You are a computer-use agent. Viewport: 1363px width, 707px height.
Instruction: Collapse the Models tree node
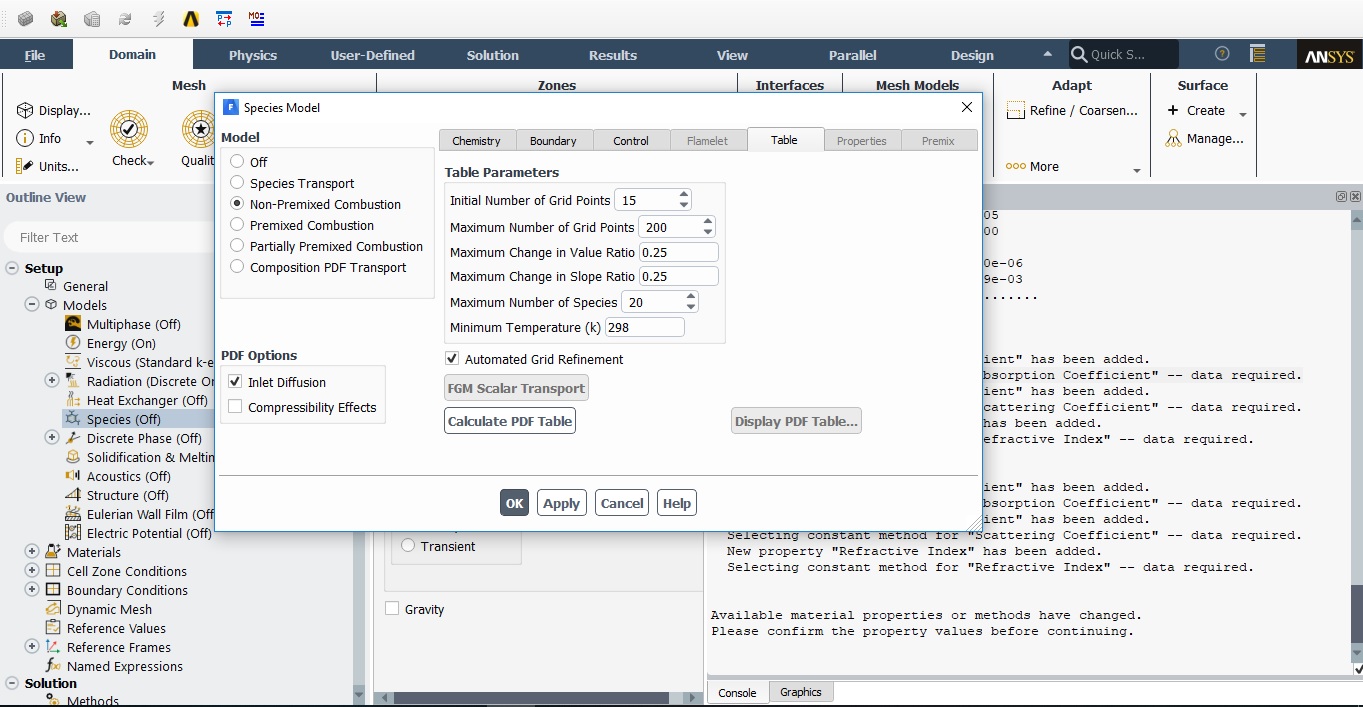tap(32, 305)
